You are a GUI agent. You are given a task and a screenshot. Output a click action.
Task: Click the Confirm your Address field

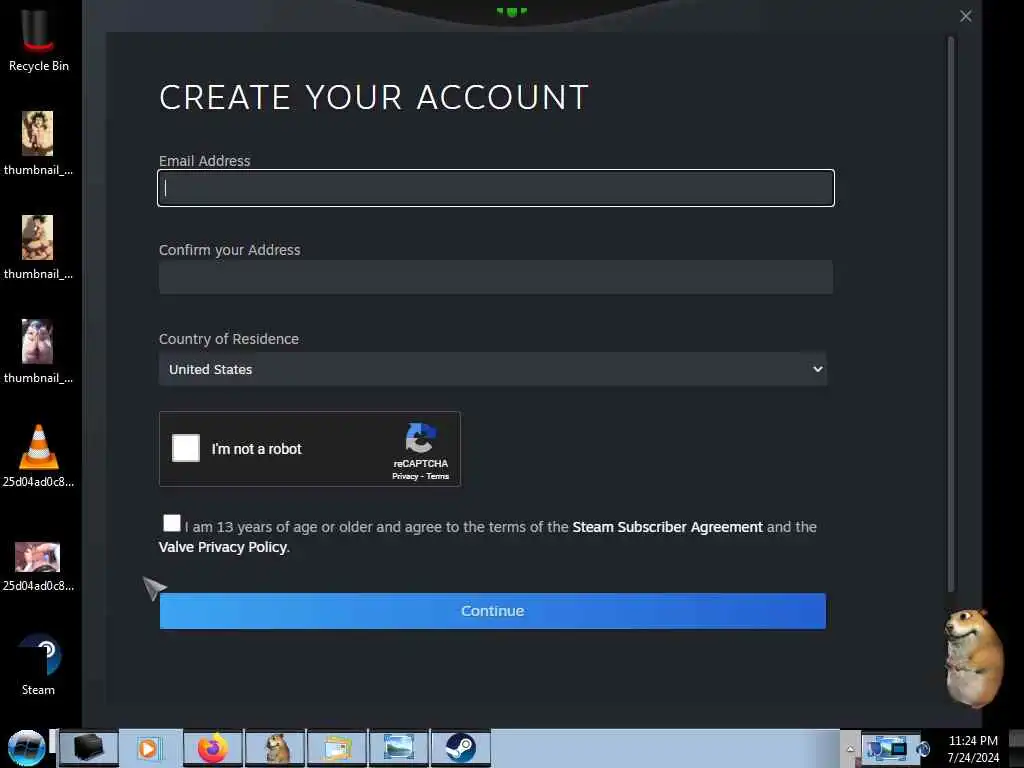coord(496,277)
